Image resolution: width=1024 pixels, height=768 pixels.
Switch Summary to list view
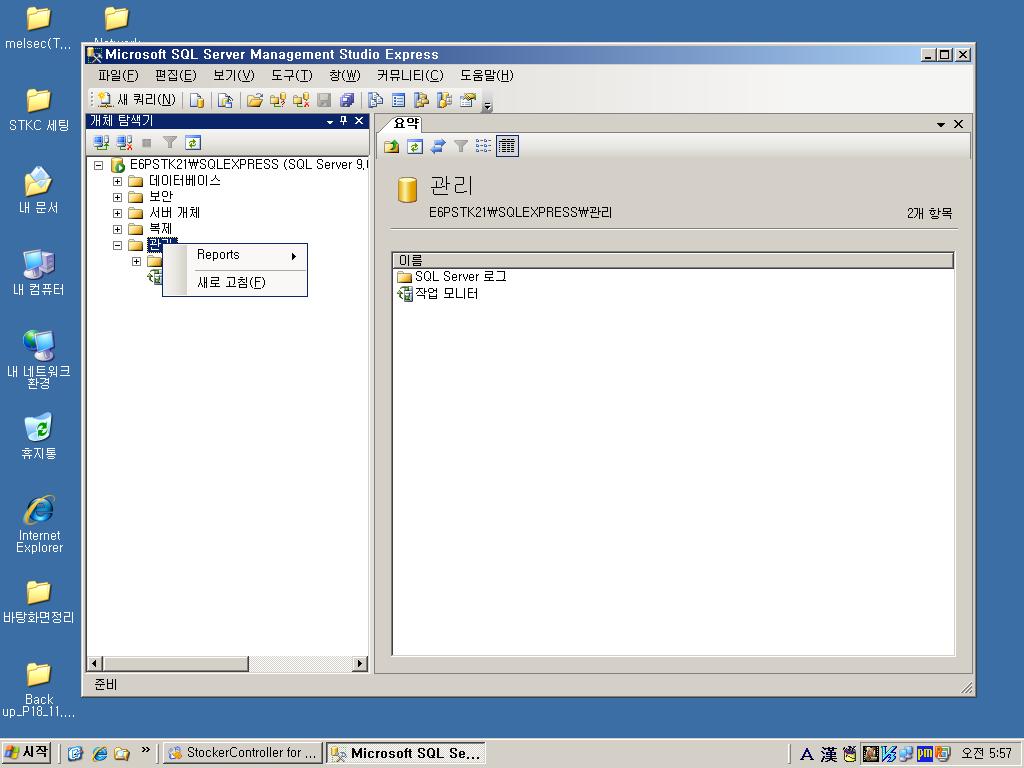(483, 146)
